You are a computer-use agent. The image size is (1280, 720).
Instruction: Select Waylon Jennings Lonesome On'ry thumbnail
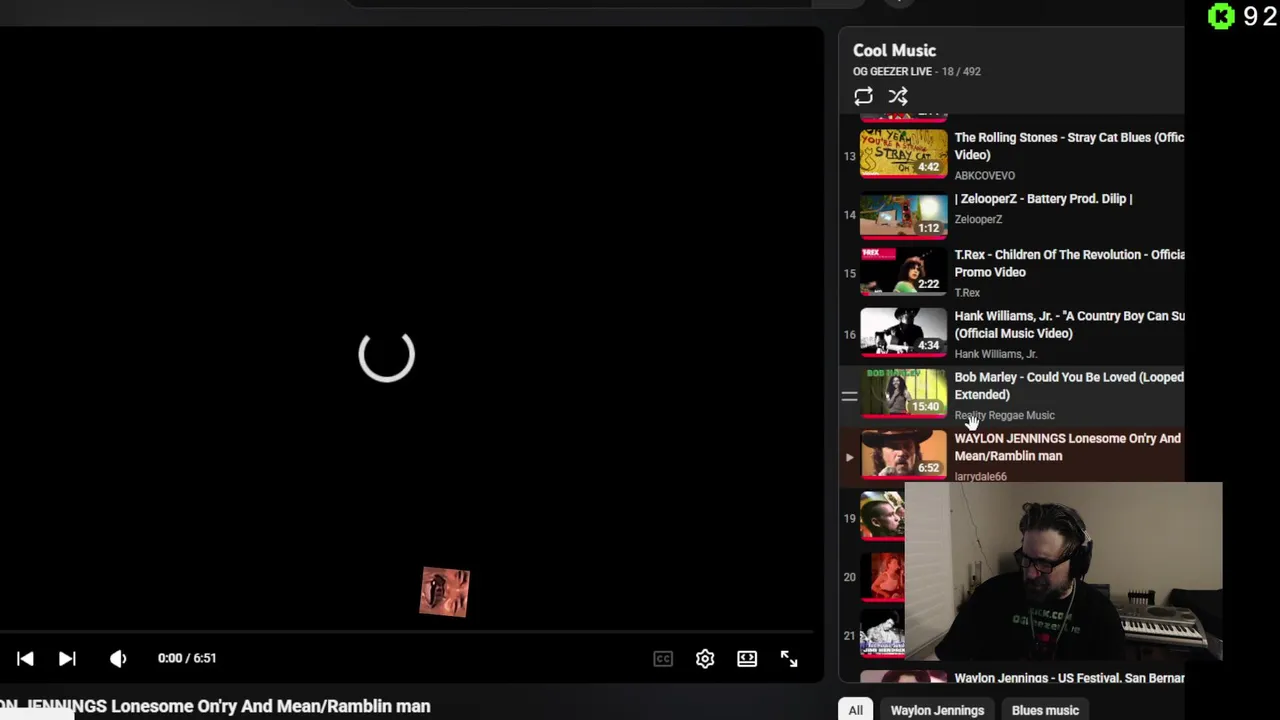tap(903, 455)
